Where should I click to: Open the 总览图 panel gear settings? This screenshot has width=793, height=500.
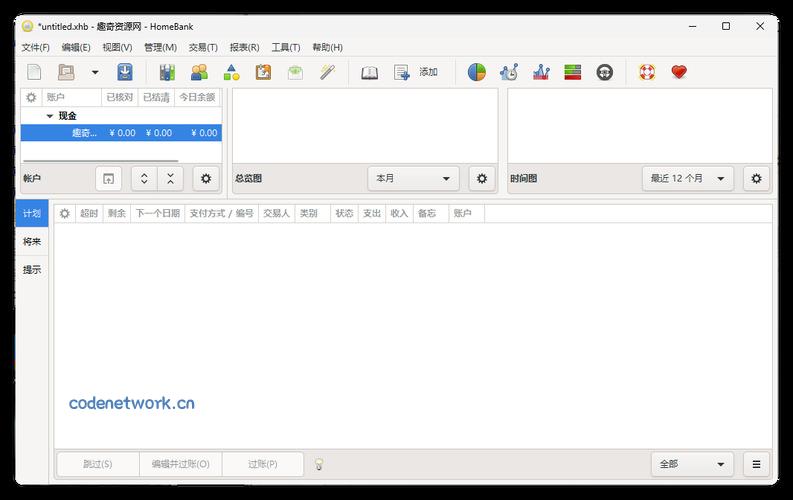click(x=482, y=178)
